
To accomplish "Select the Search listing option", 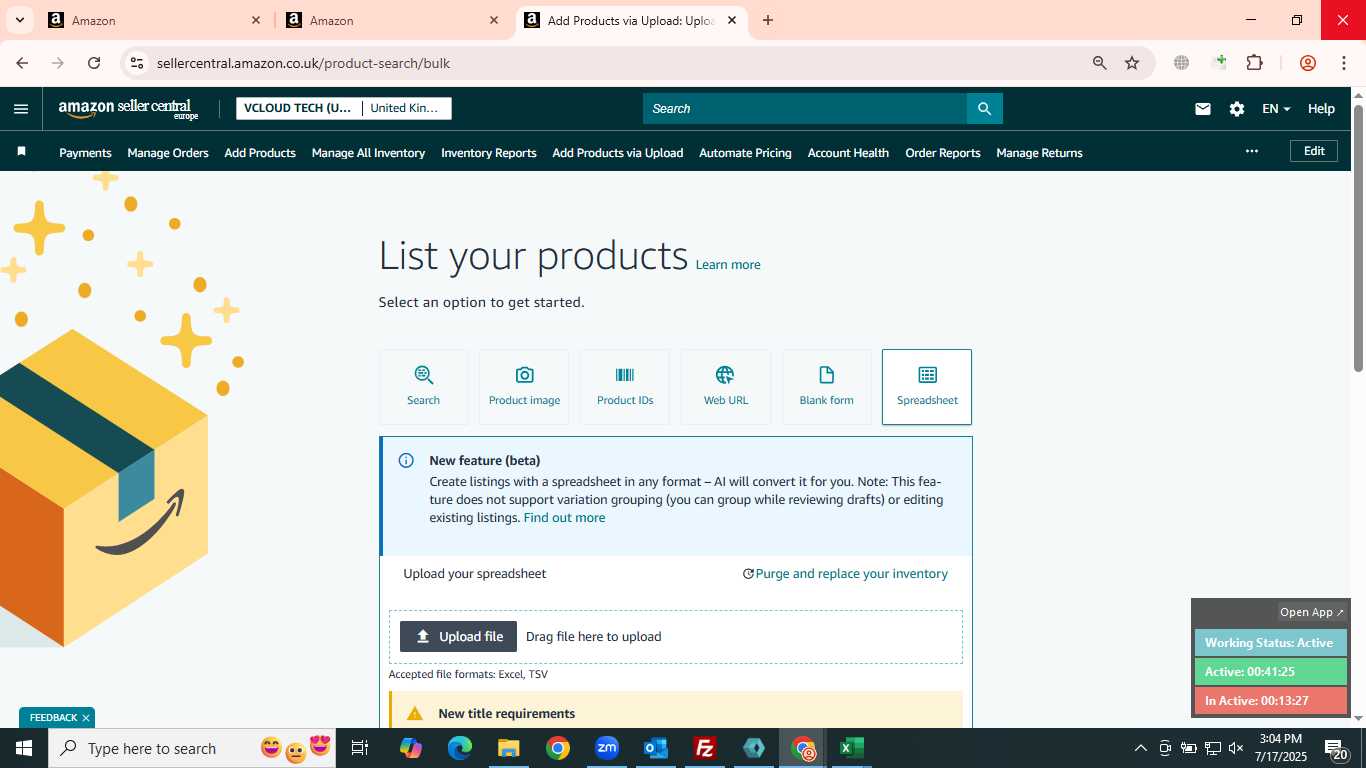I will [x=424, y=387].
